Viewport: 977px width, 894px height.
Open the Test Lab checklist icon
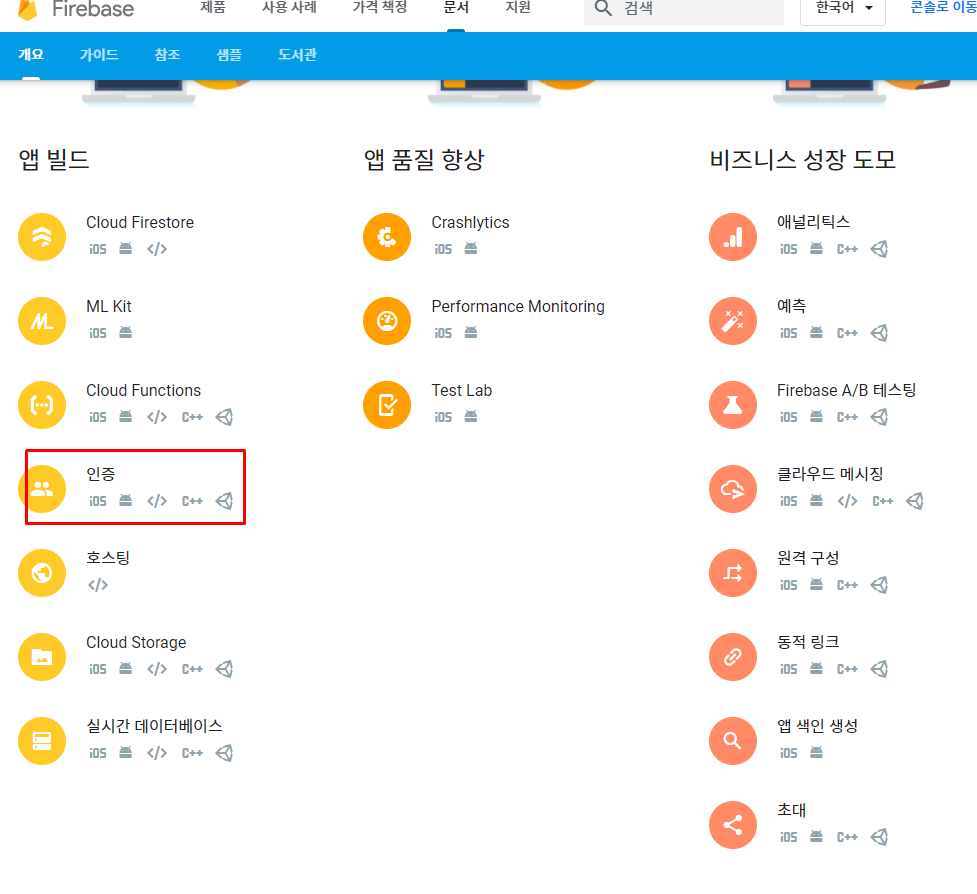pos(387,405)
